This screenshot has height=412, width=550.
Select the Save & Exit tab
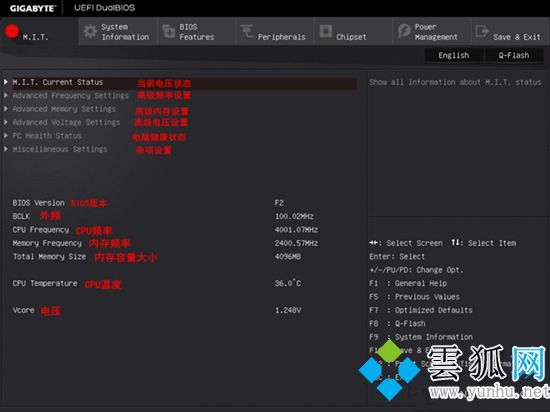(510, 32)
